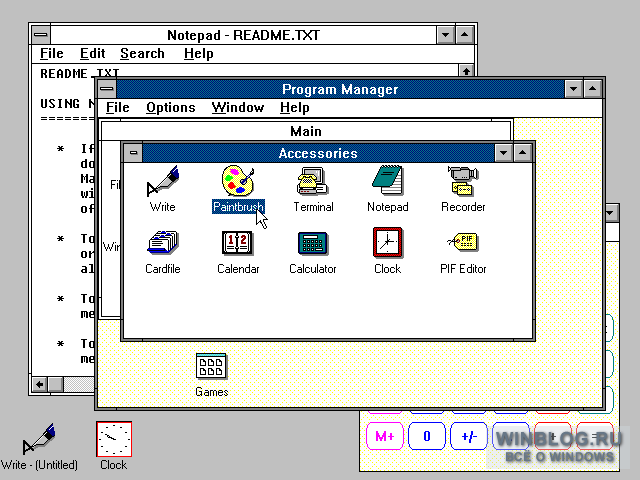
Task: Open Program Manager Help menu
Action: click(x=295, y=107)
